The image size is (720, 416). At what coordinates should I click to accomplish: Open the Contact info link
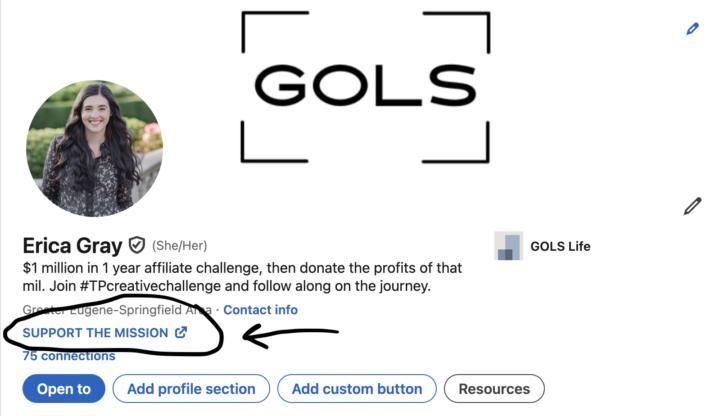point(260,310)
